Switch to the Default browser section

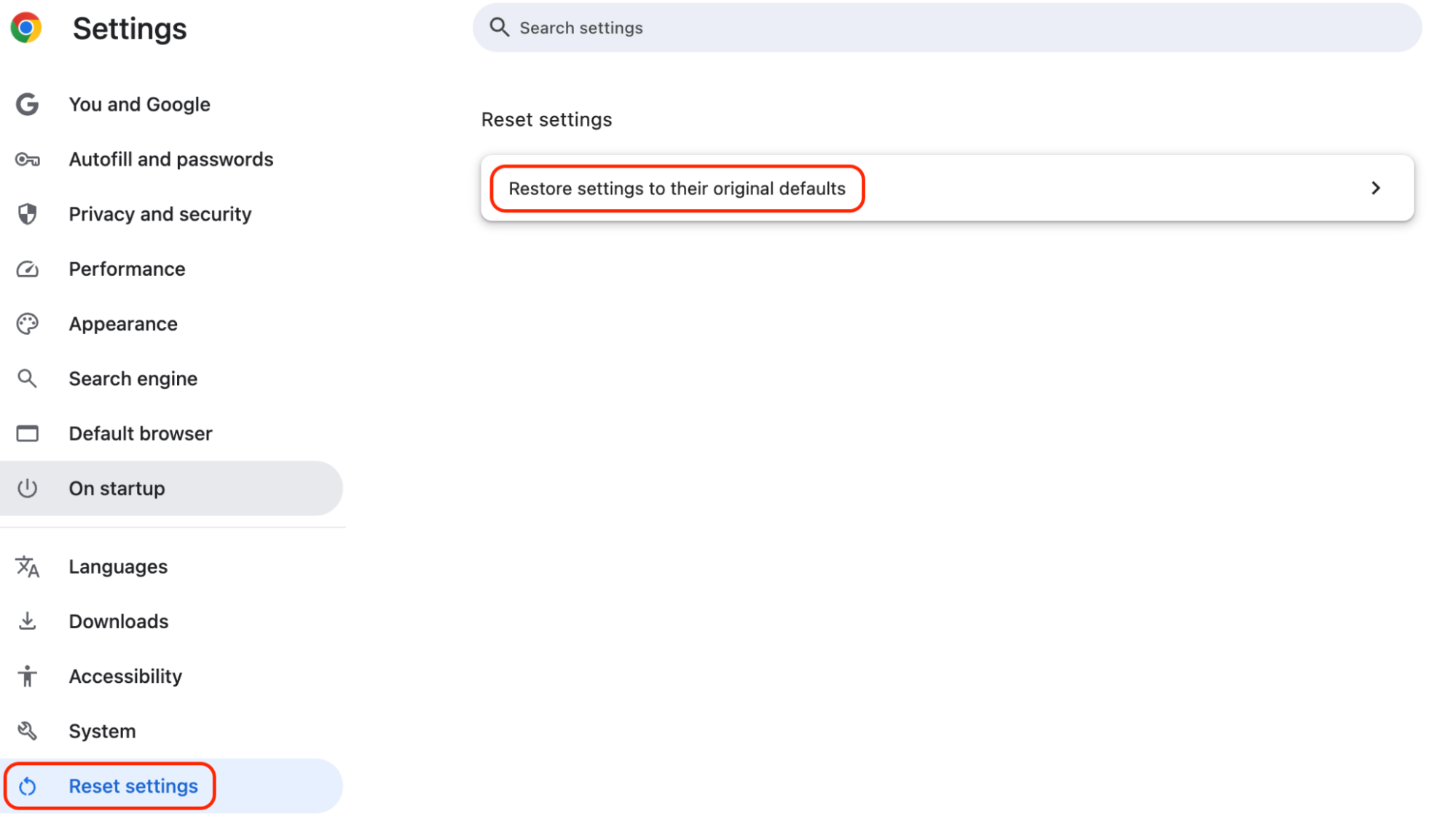click(140, 432)
